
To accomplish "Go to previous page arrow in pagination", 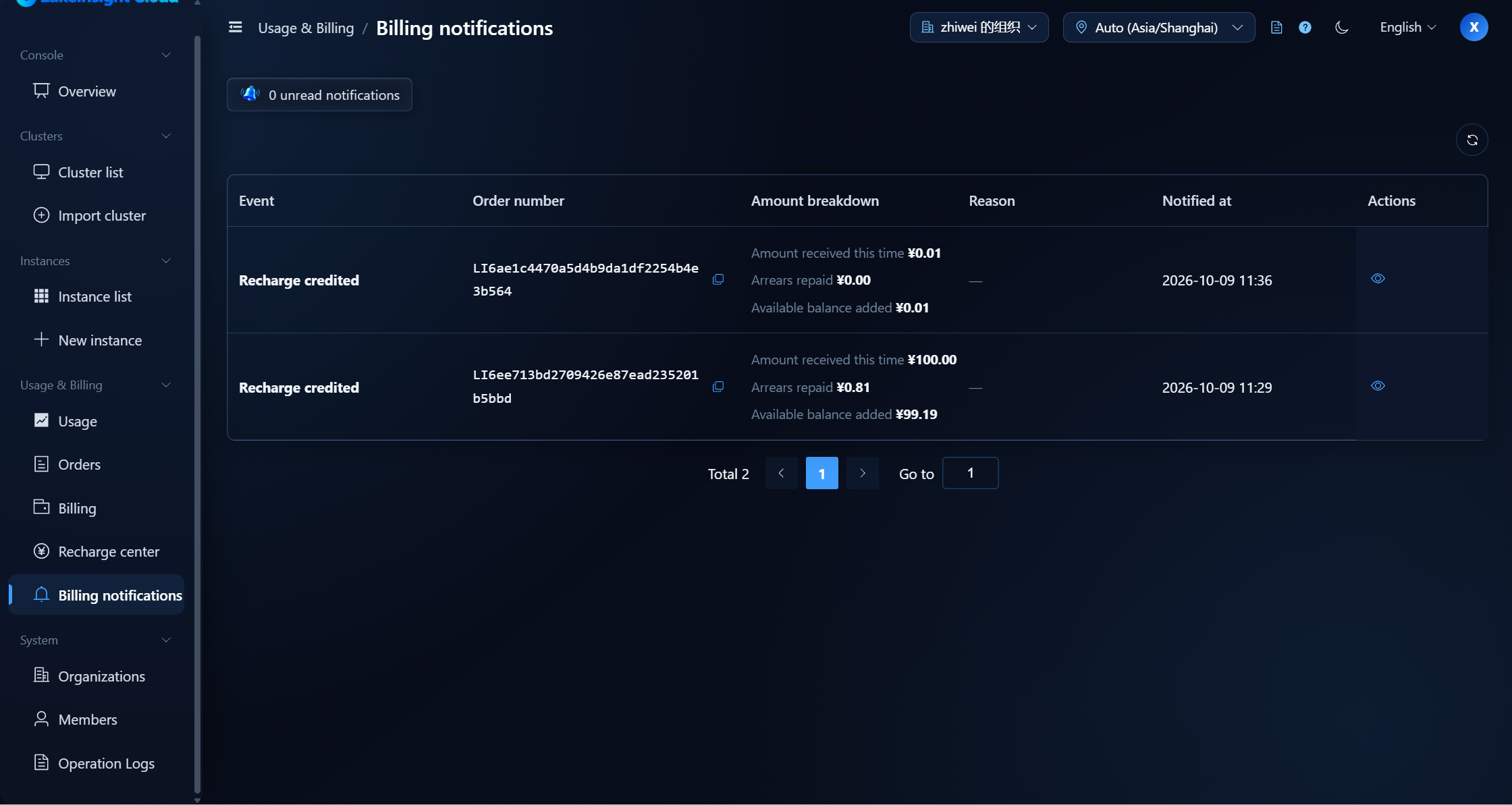I will [x=781, y=473].
